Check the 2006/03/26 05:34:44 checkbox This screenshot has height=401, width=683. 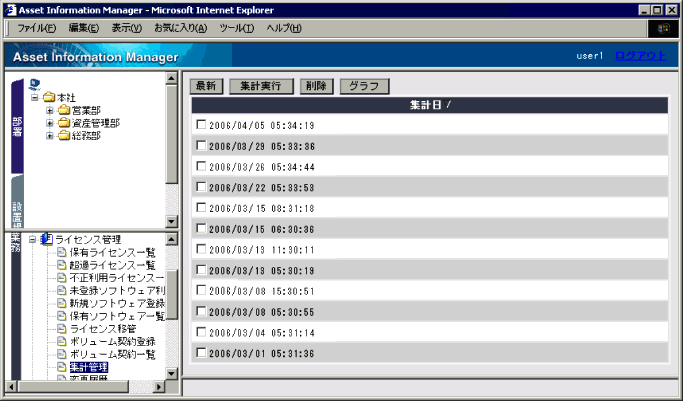[x=201, y=166]
